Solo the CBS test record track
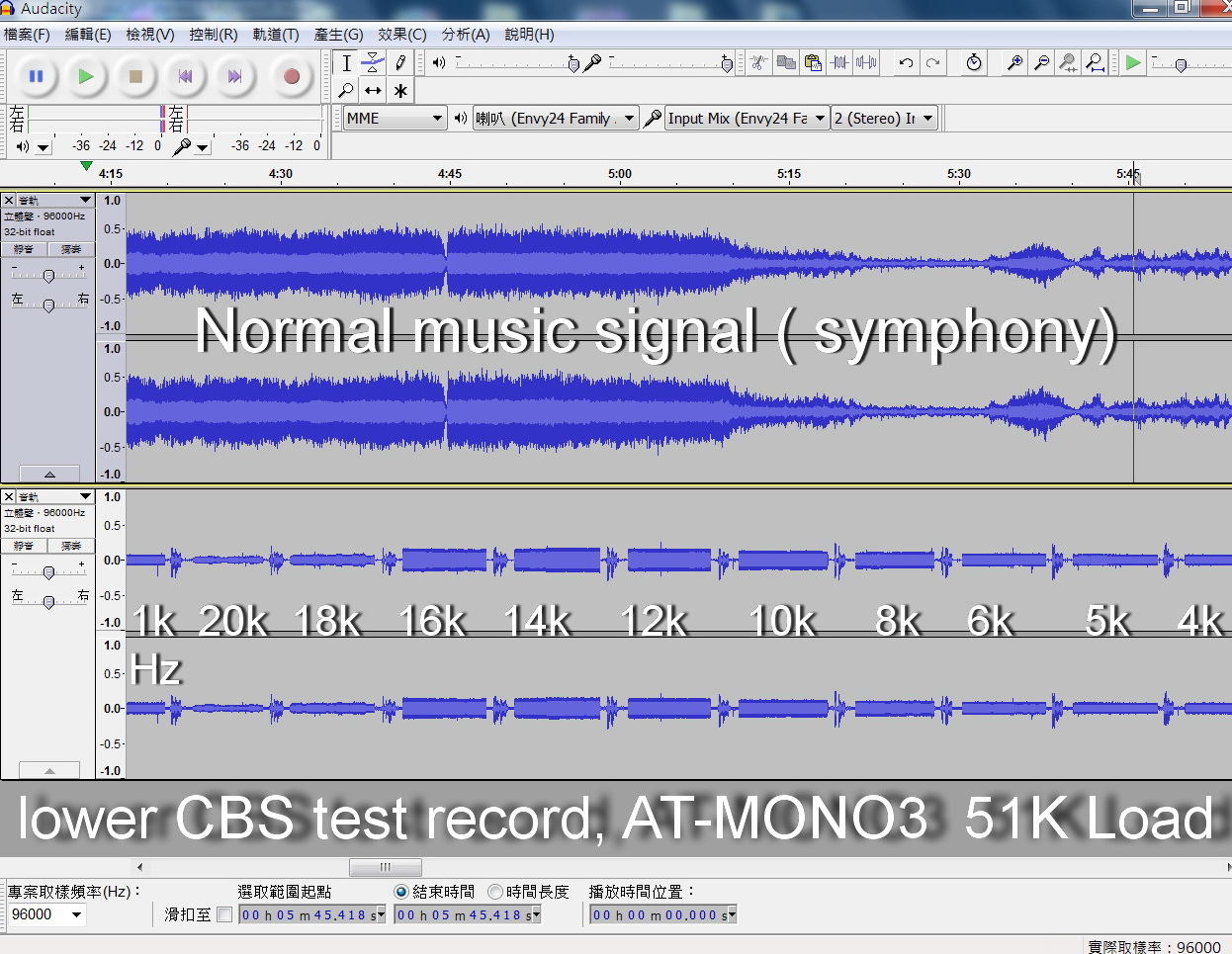The image size is (1232, 954). click(71, 546)
